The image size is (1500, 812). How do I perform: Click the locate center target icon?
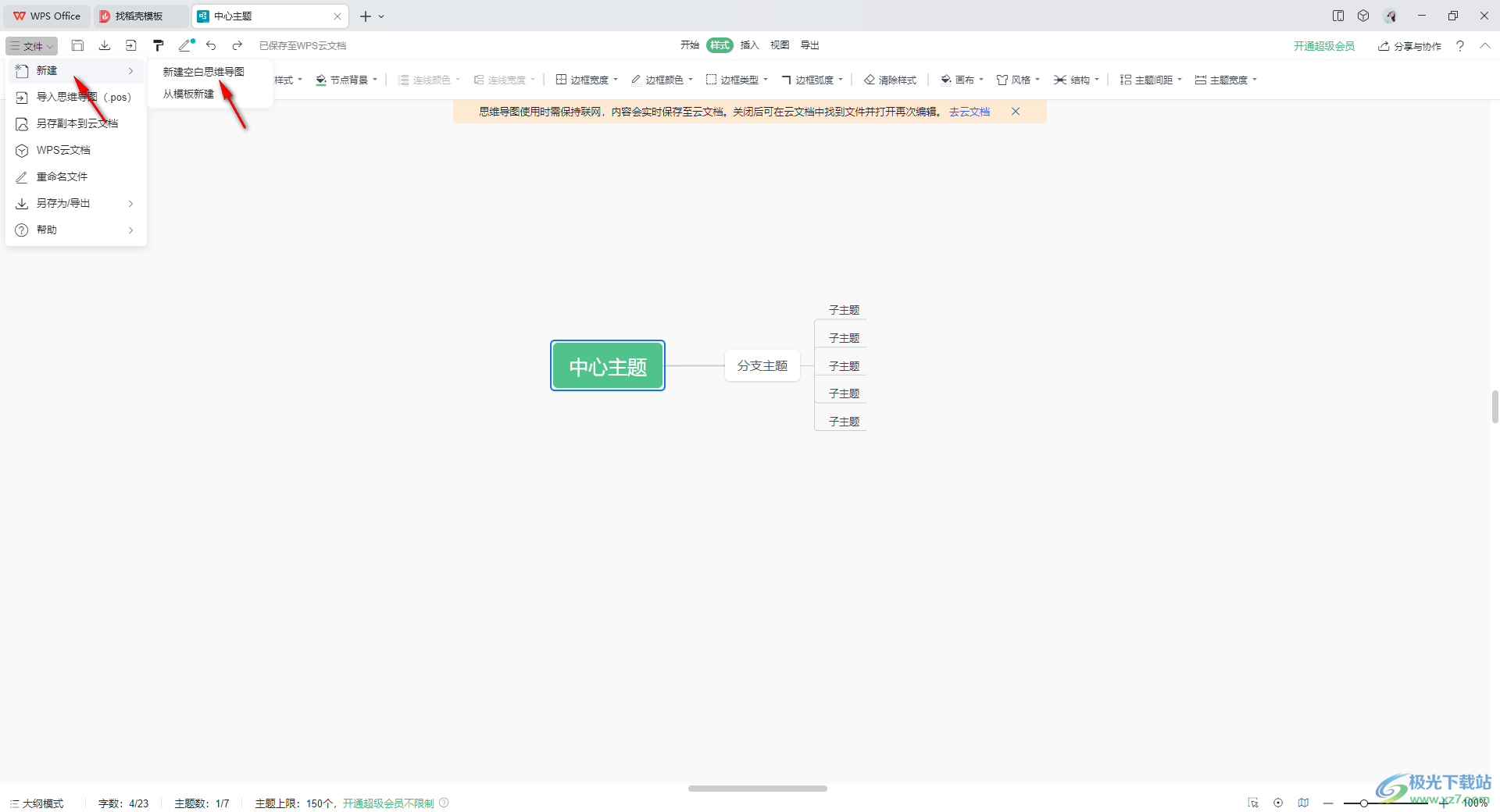coord(1278,803)
